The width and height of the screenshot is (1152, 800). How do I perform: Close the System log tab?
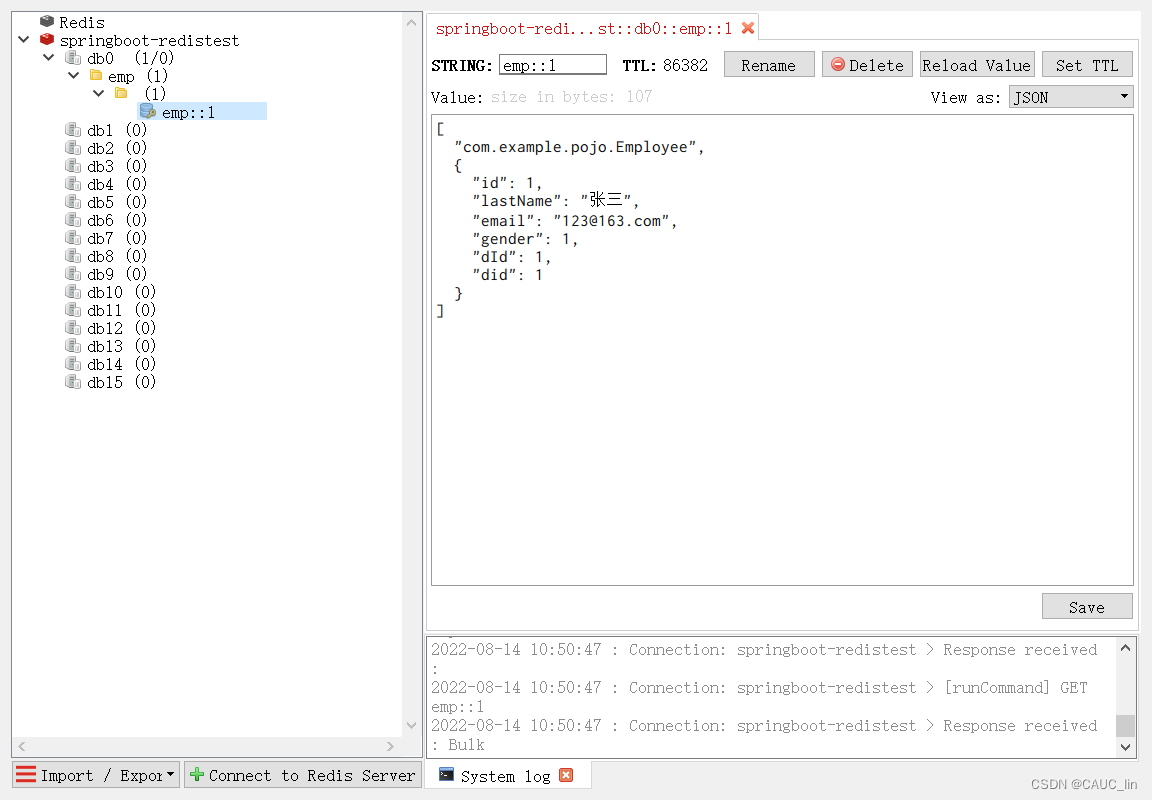pos(566,775)
